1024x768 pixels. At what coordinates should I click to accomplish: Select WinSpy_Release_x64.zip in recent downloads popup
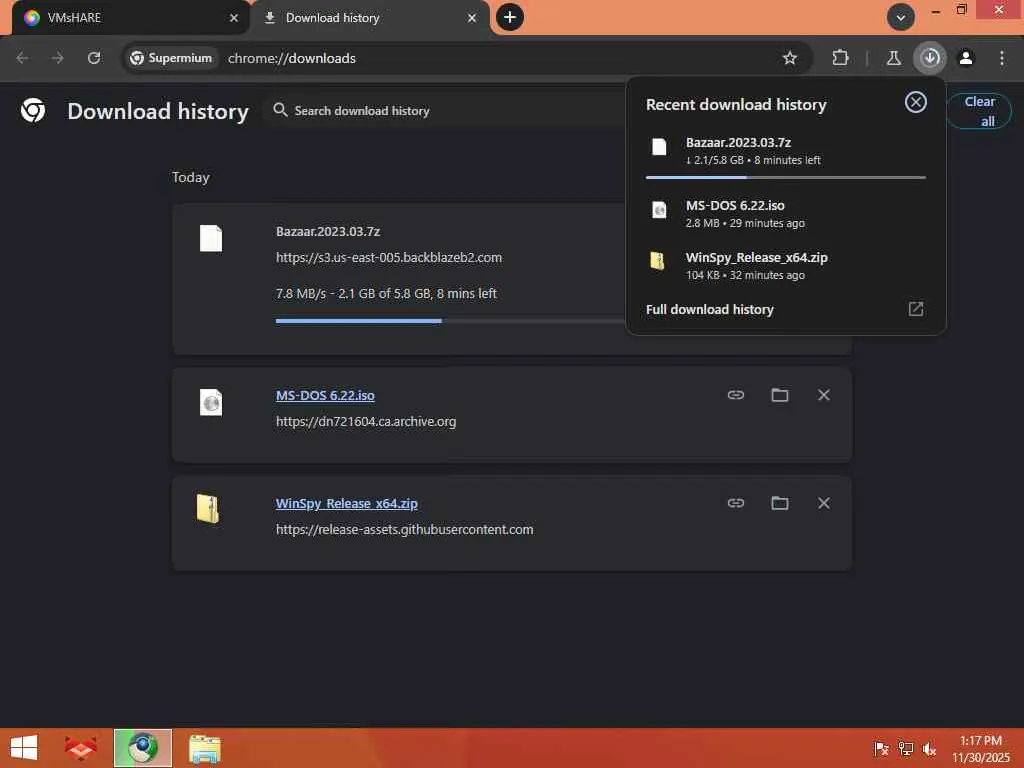pyautogui.click(x=786, y=265)
